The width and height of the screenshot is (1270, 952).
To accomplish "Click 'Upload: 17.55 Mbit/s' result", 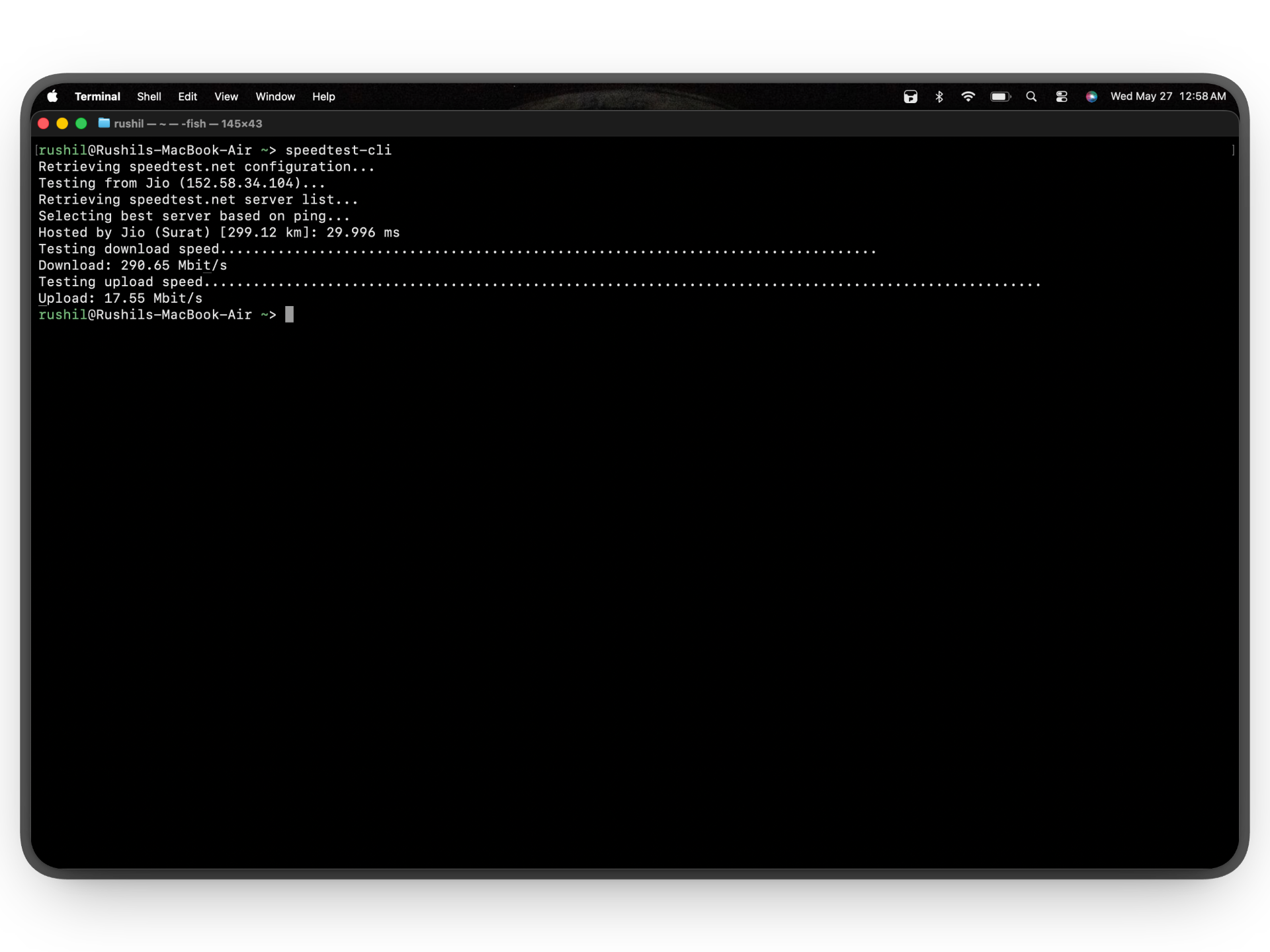I will pos(120,298).
